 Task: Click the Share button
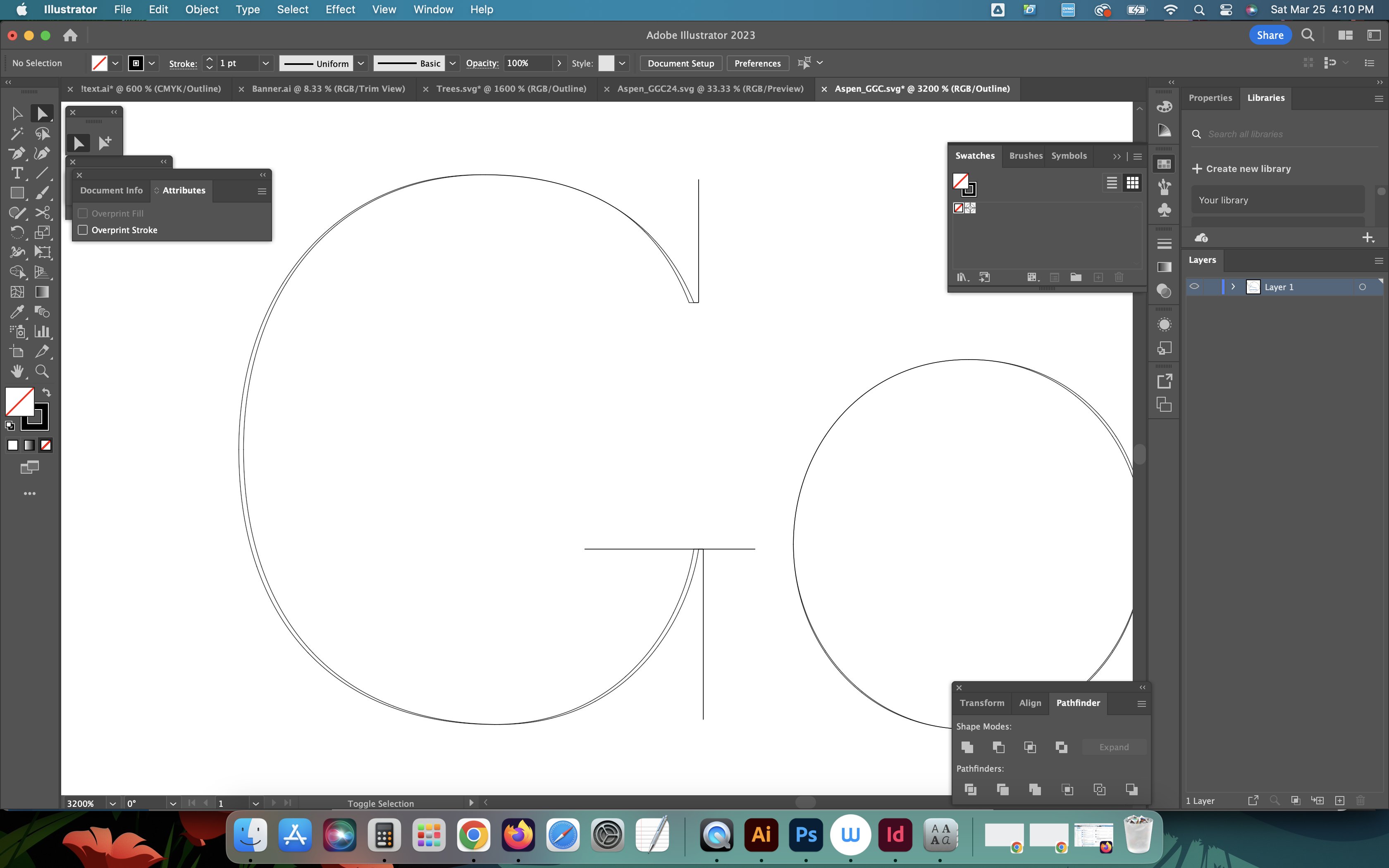[1270, 35]
